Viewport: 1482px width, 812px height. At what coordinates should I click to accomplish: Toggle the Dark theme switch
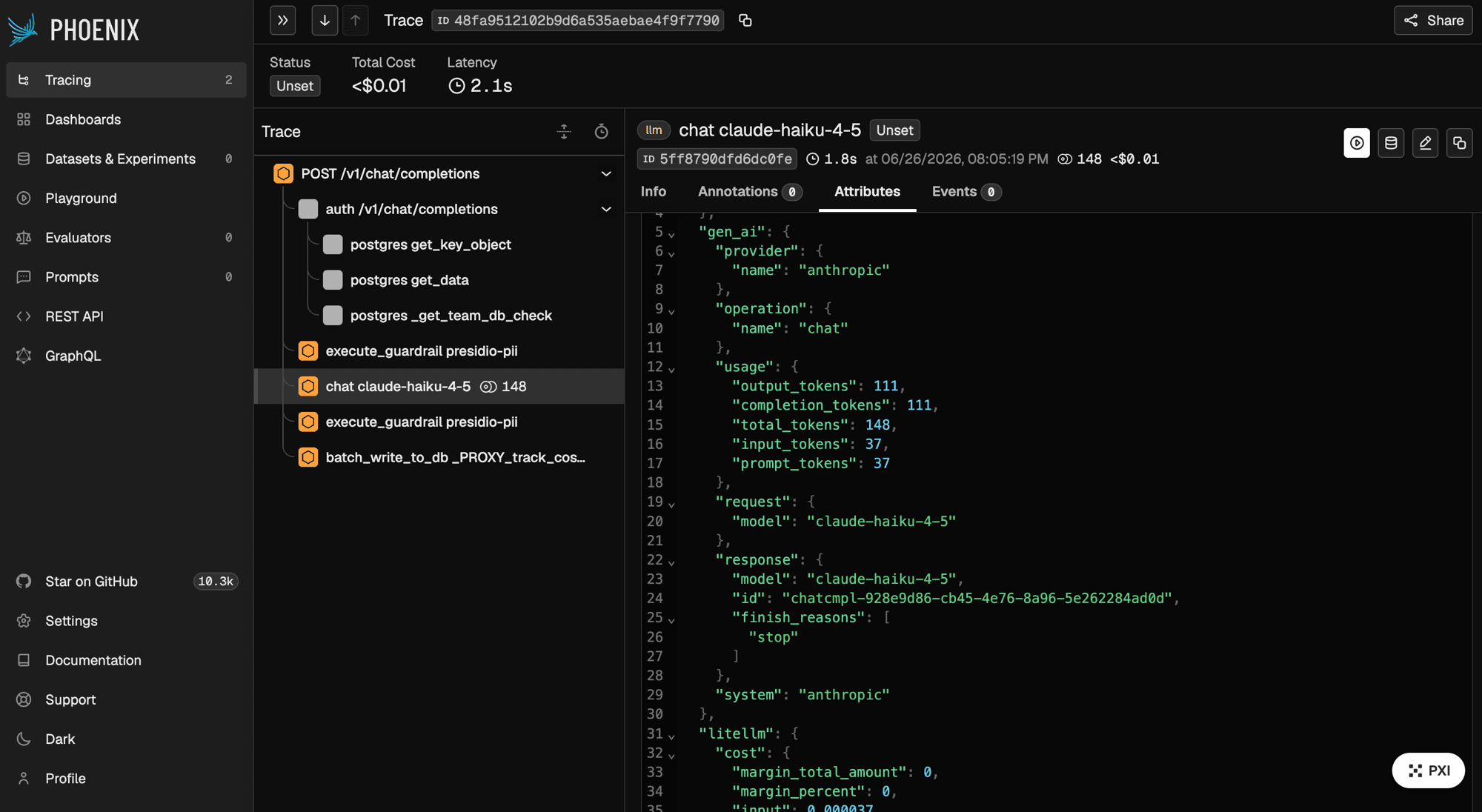(126, 739)
